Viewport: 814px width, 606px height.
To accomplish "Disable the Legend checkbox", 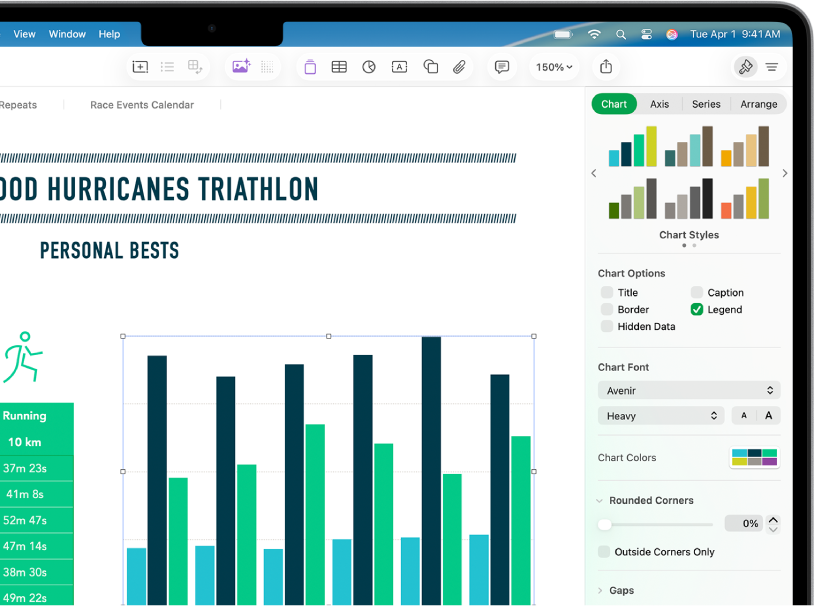I will (696, 309).
